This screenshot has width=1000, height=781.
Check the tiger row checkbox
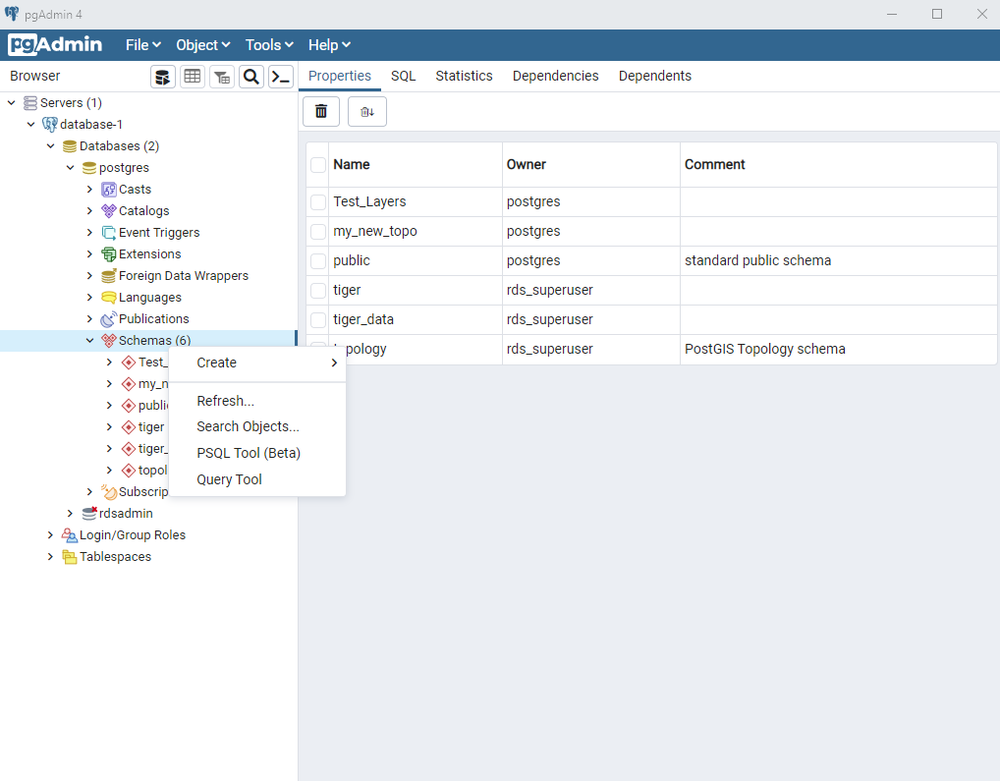coord(318,290)
